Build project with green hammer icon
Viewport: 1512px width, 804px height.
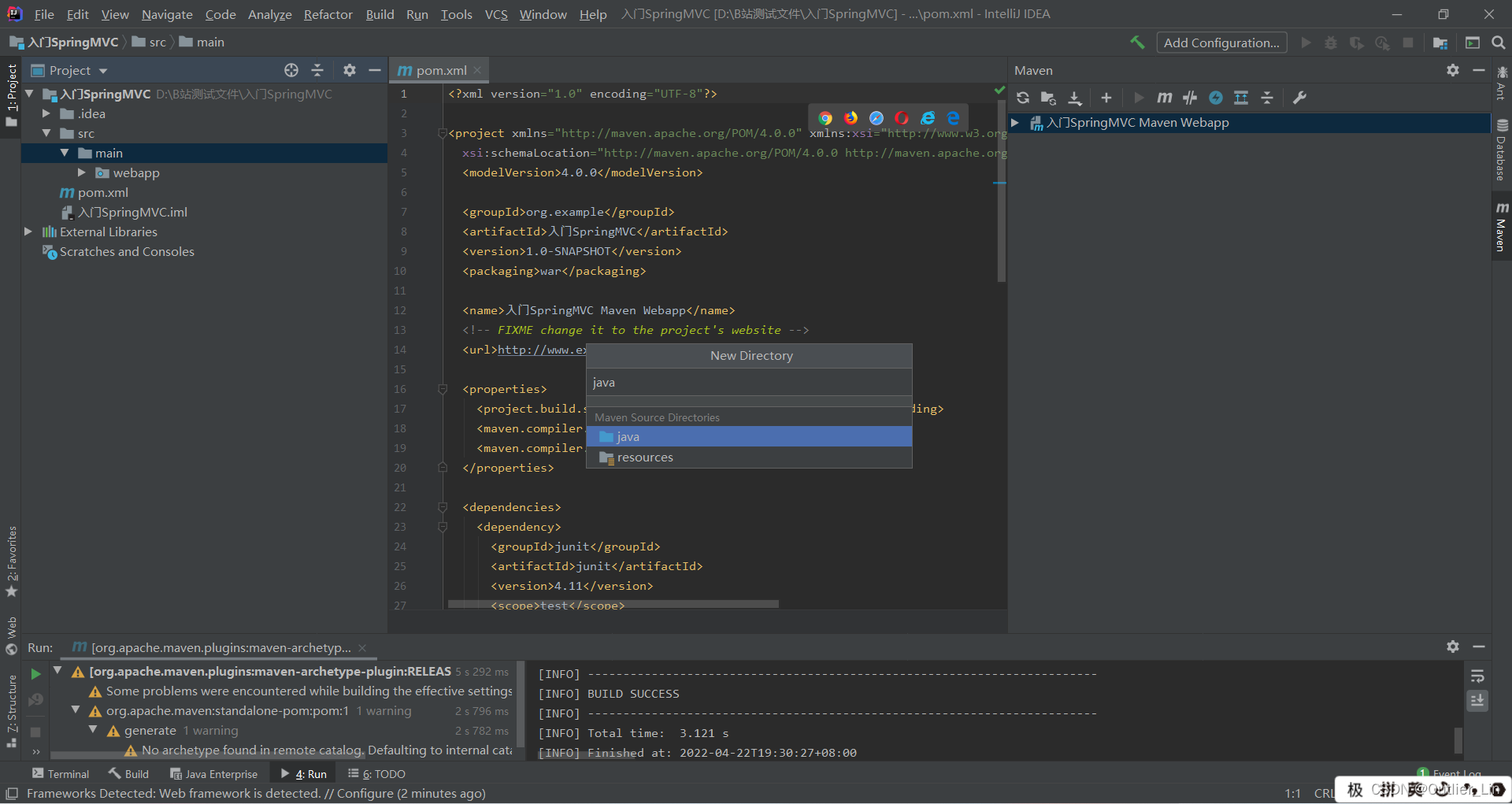pos(1137,43)
